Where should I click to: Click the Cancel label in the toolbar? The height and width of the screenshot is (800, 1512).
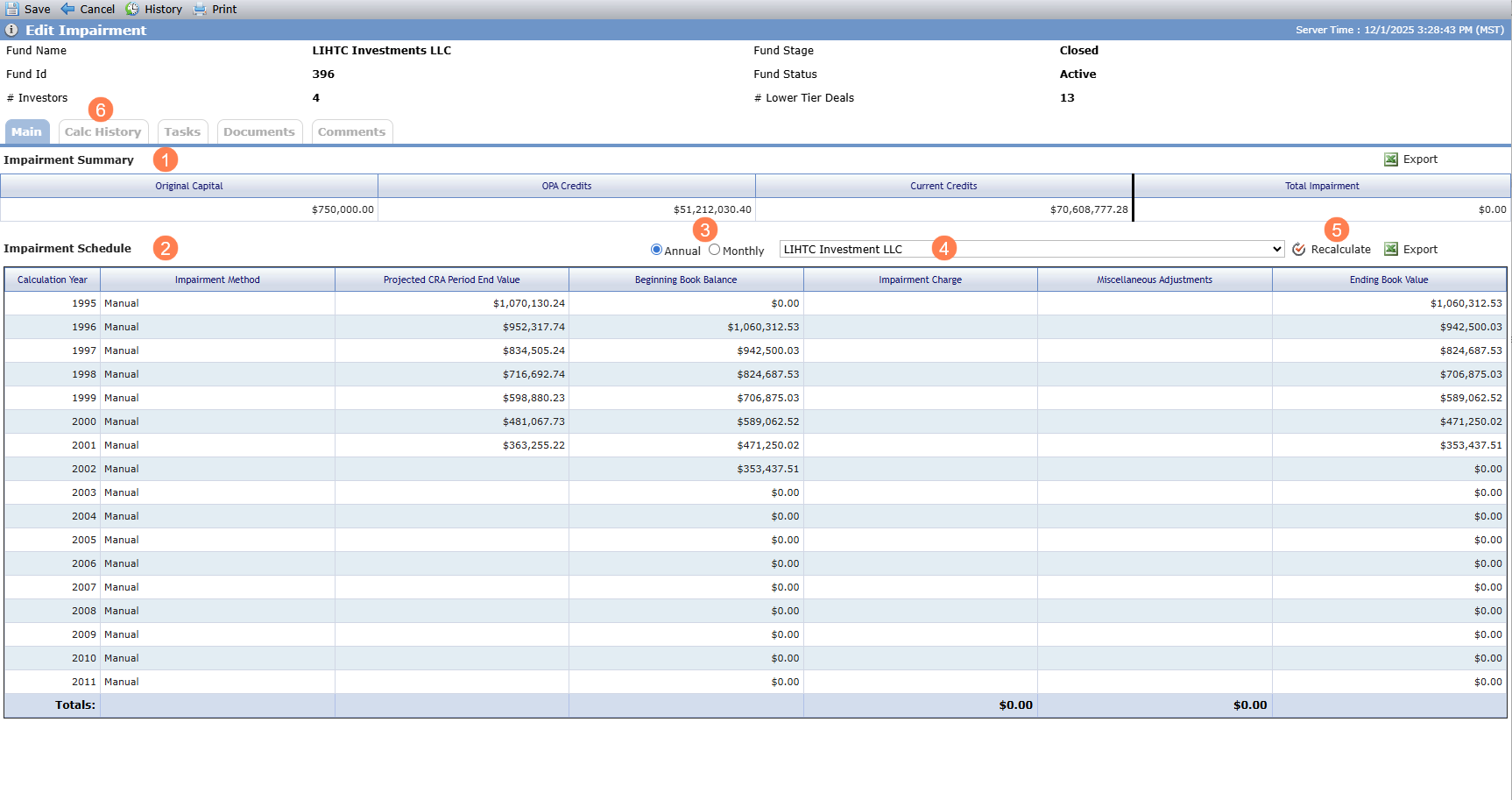pos(97,9)
